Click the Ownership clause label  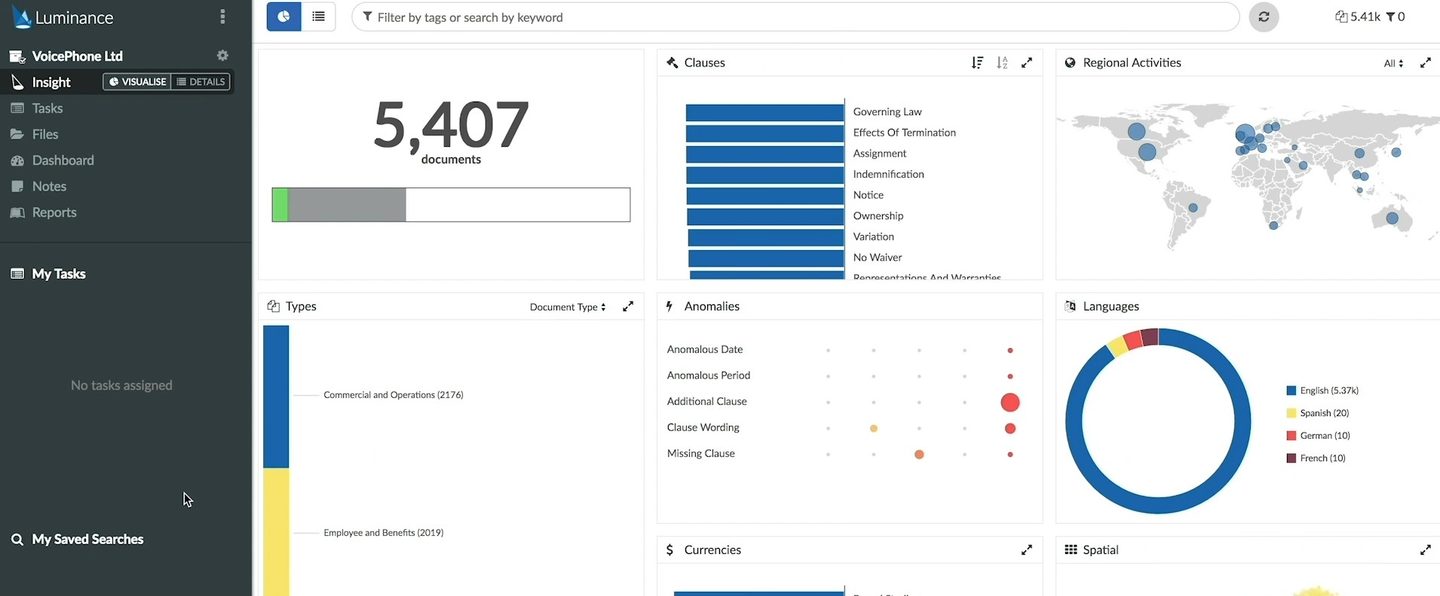point(878,216)
